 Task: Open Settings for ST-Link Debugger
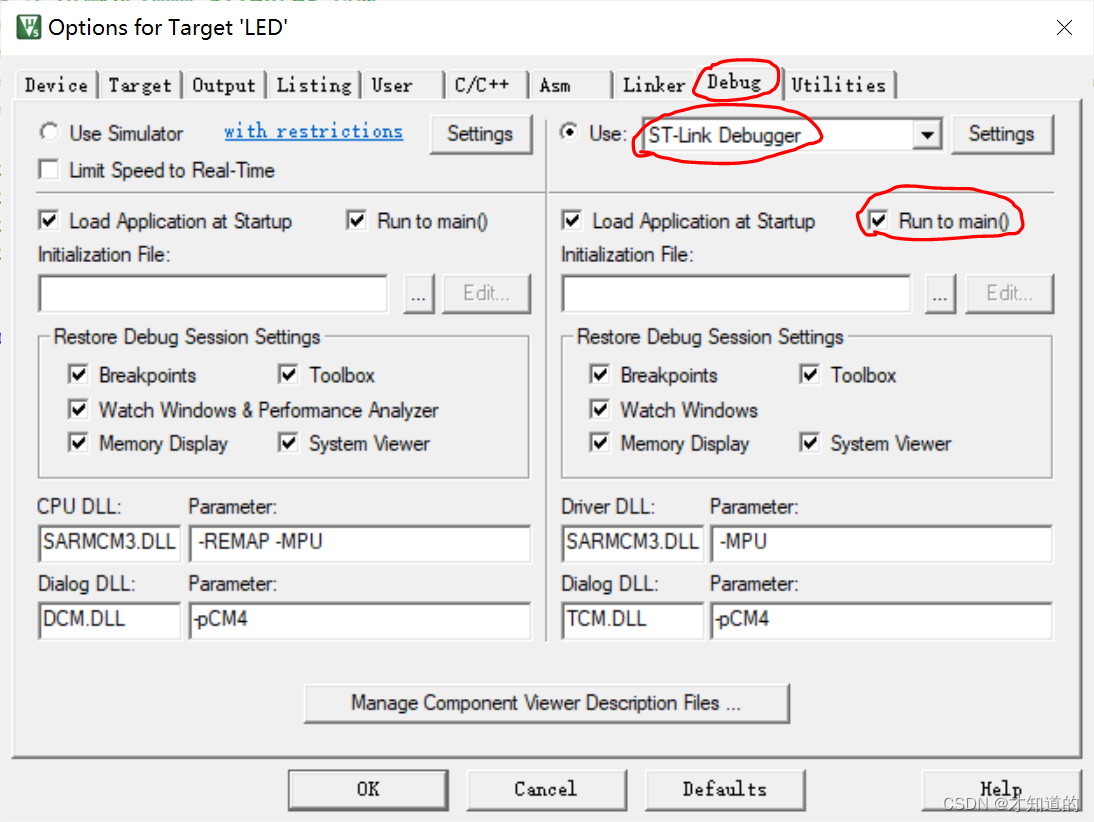coord(1001,134)
